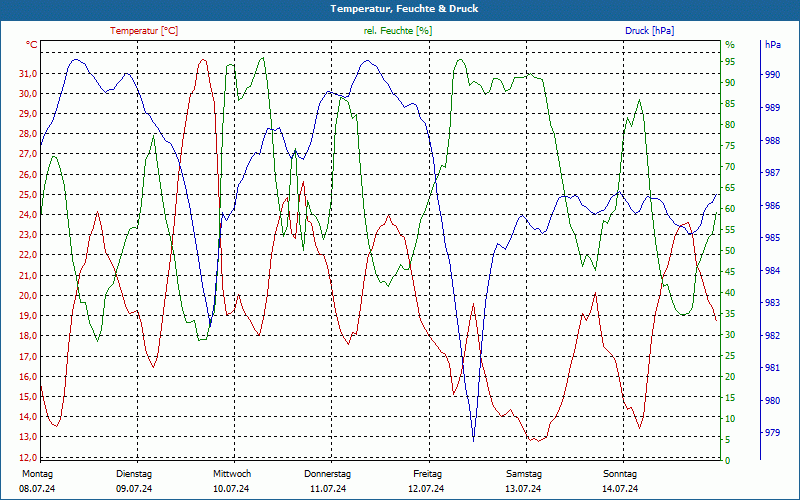800x500 pixels.
Task: Click the date '14.07.24'
Action: [x=620, y=489]
